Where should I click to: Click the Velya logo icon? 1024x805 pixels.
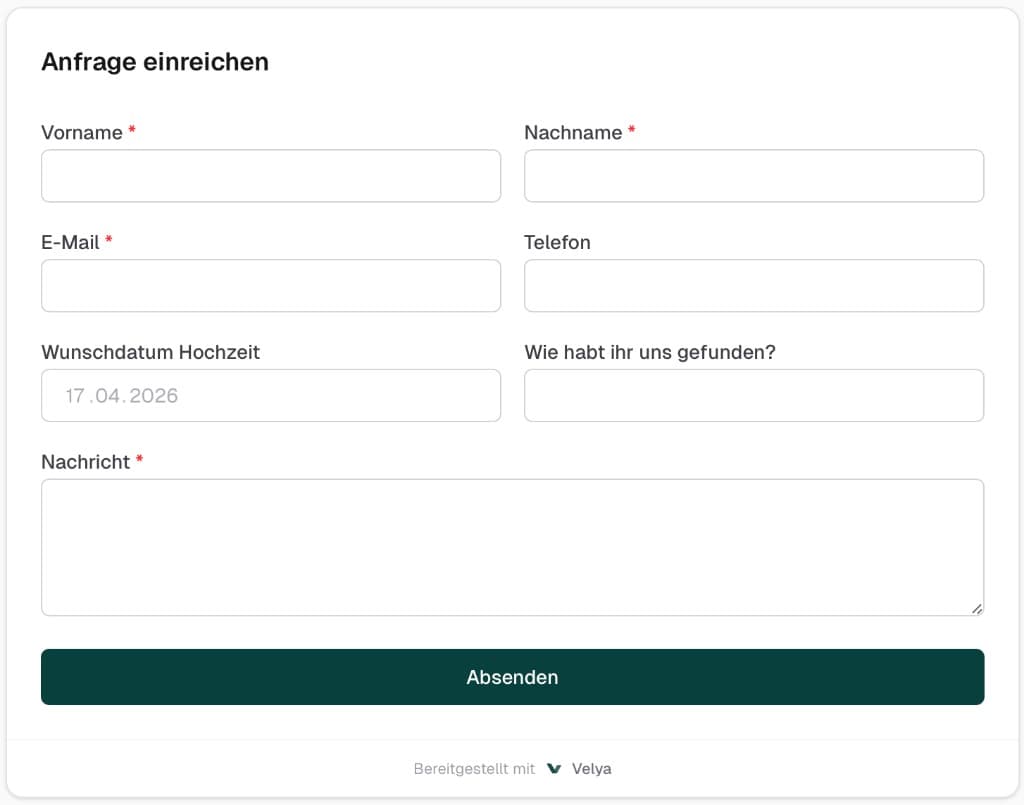pyautogui.click(x=554, y=768)
